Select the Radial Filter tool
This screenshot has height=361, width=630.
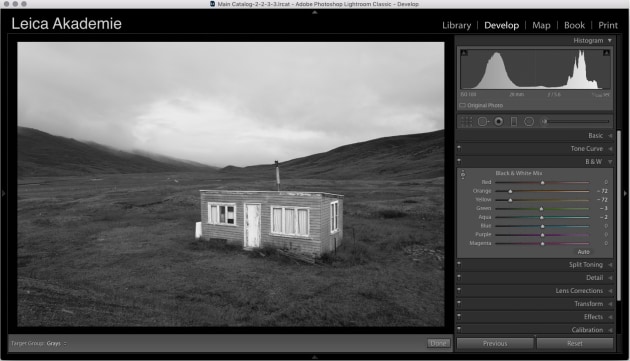pyautogui.click(x=529, y=121)
